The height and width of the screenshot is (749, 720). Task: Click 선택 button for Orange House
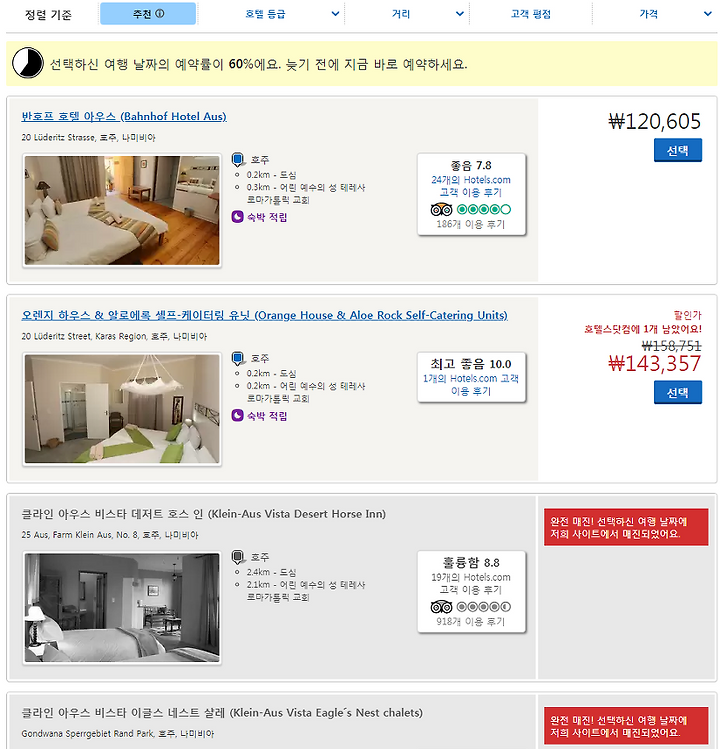[677, 393]
